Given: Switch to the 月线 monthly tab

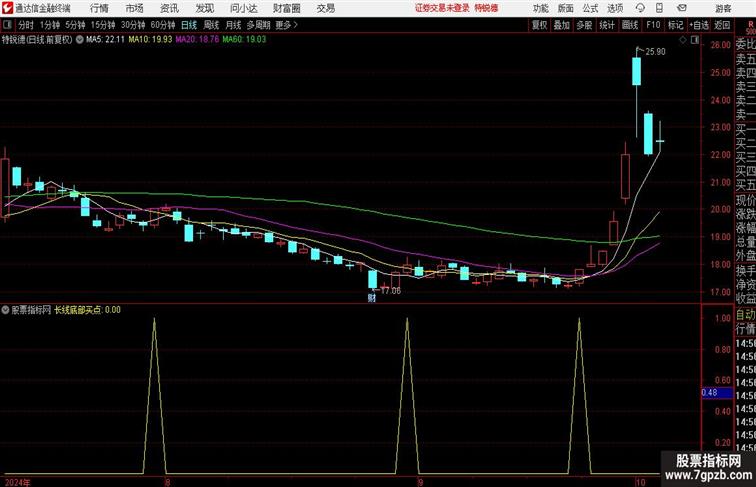Looking at the screenshot, I should click(233, 25).
